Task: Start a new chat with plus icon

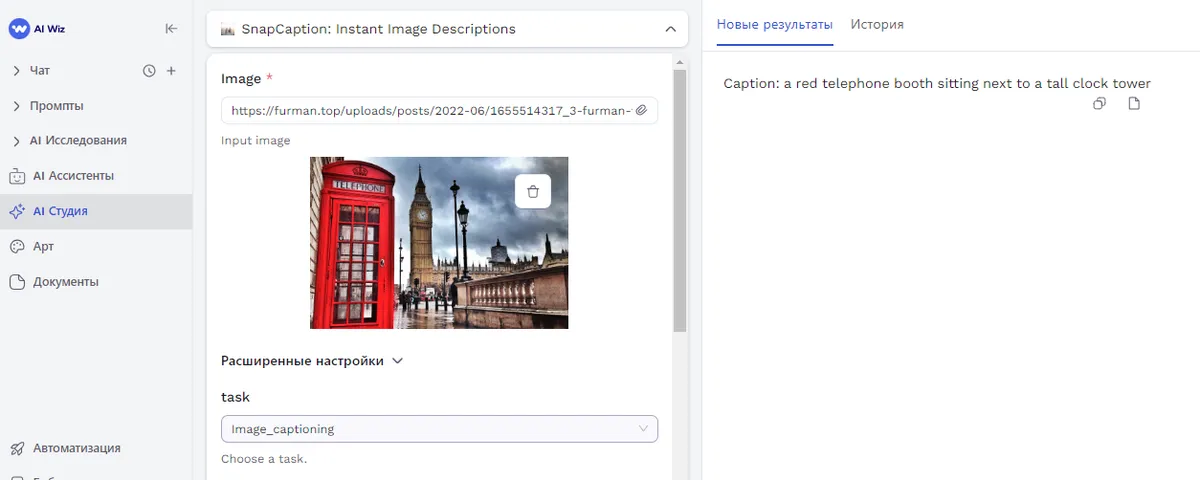Action: coord(171,71)
